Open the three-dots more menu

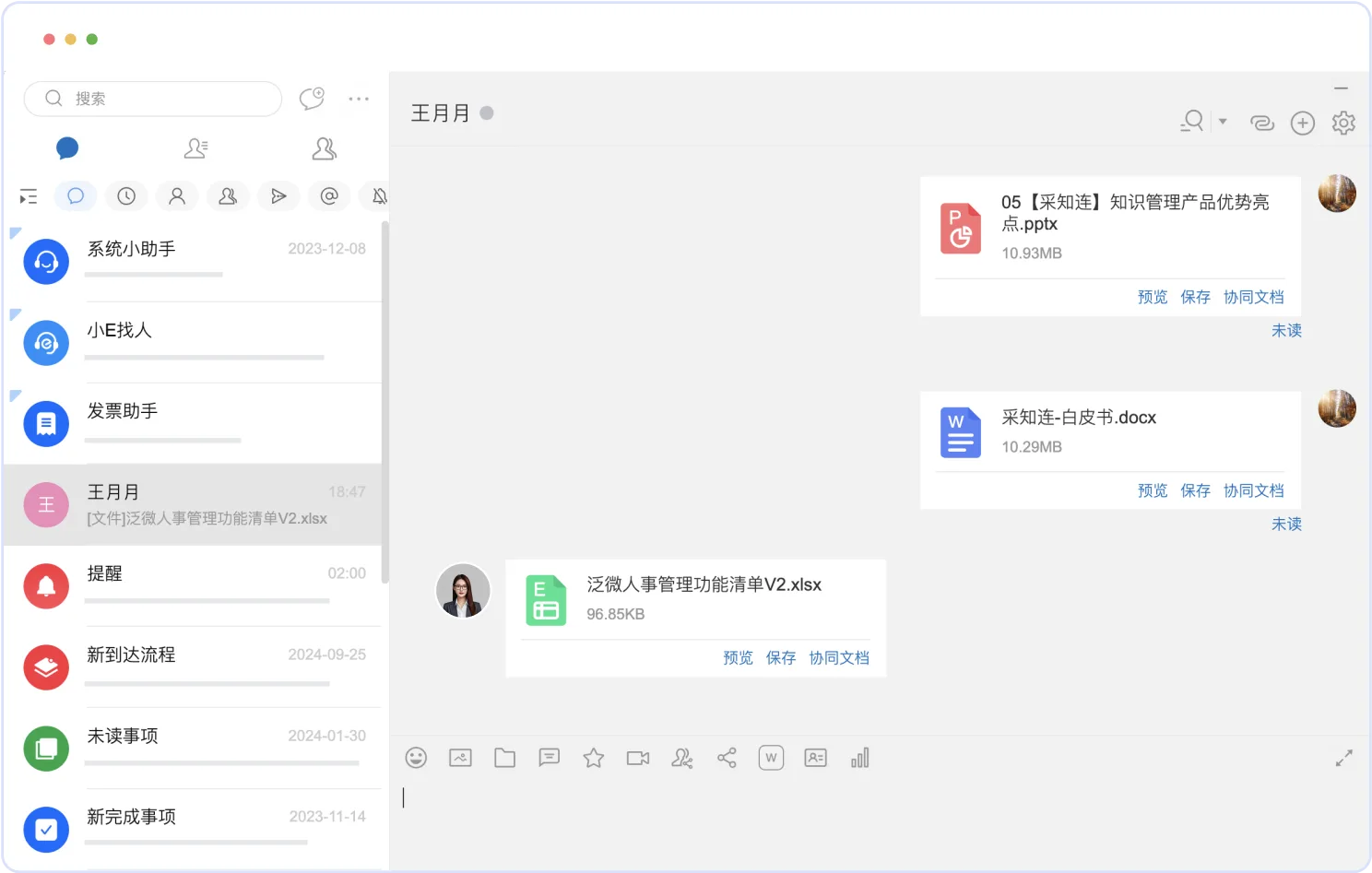click(x=359, y=99)
